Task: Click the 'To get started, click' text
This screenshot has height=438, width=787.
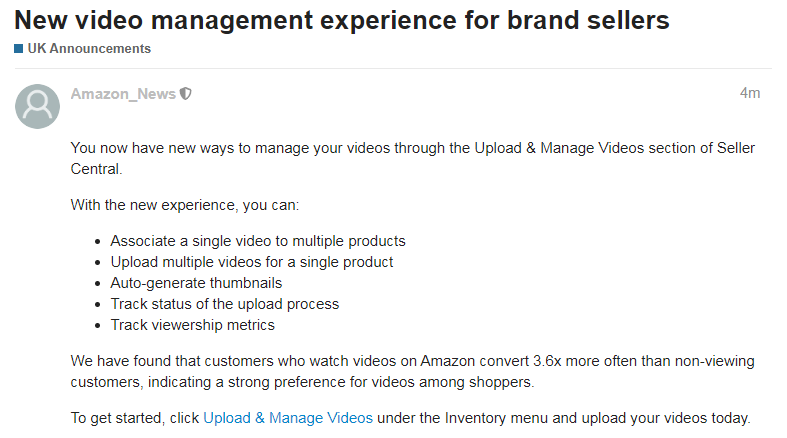Action: (136, 418)
